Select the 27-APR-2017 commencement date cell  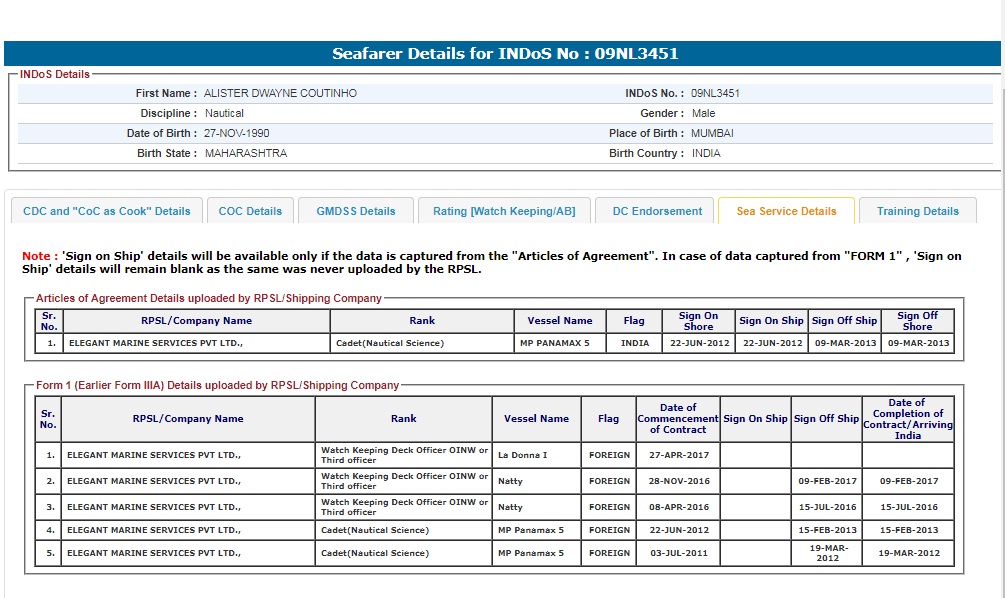pyautogui.click(x=678, y=455)
